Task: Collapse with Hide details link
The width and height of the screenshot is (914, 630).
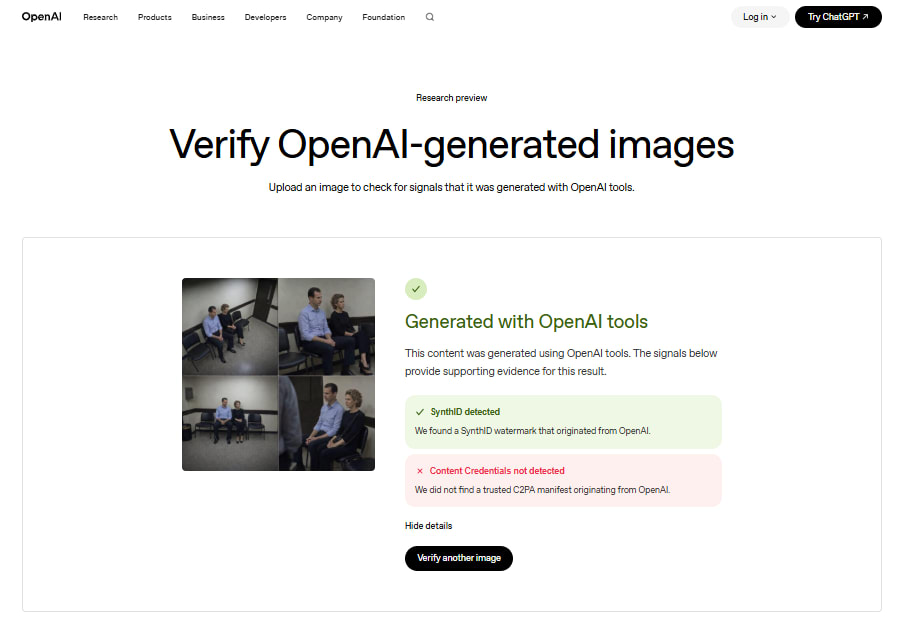Action: click(428, 526)
